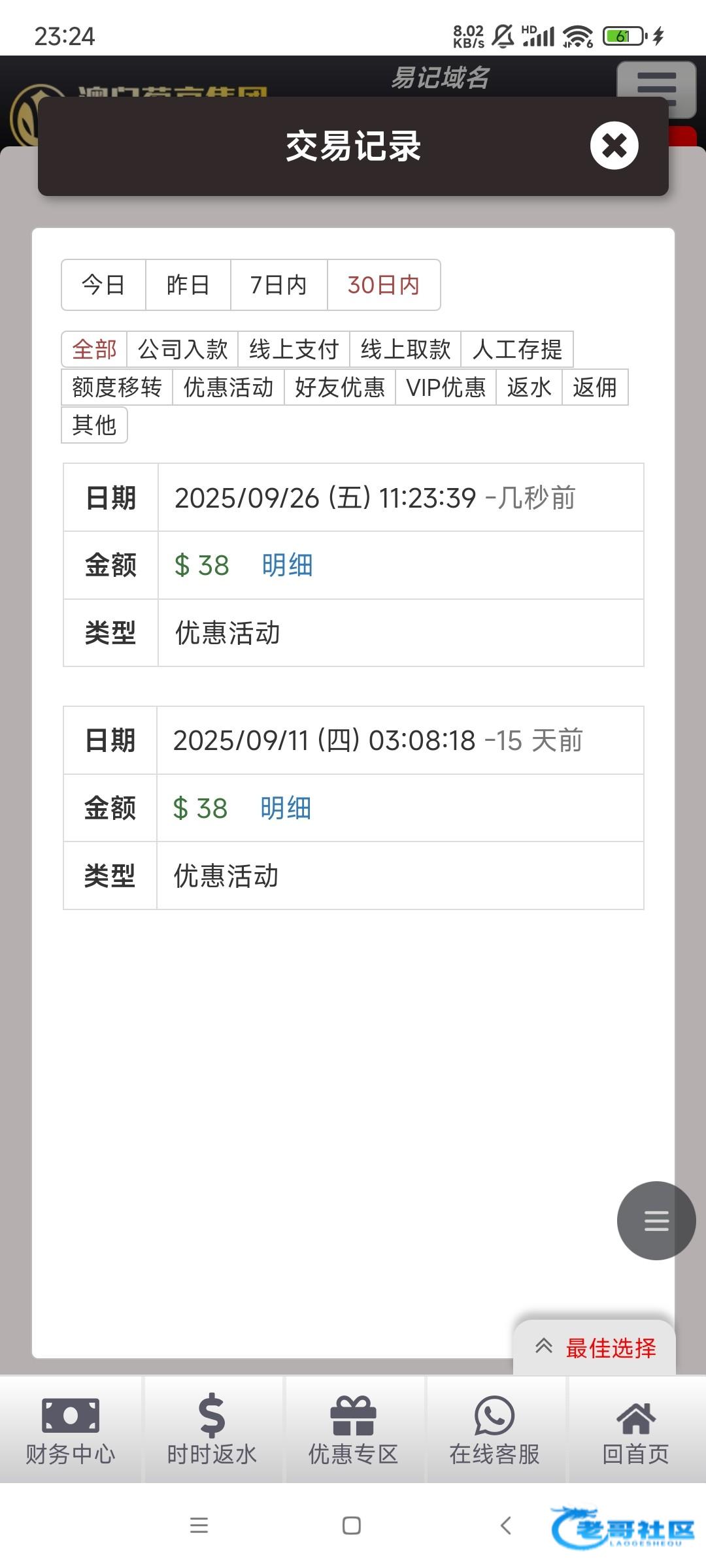This screenshot has height=1568, width=706.
Task: Open 明细 for the 09/11 record
Action: pyautogui.click(x=286, y=808)
